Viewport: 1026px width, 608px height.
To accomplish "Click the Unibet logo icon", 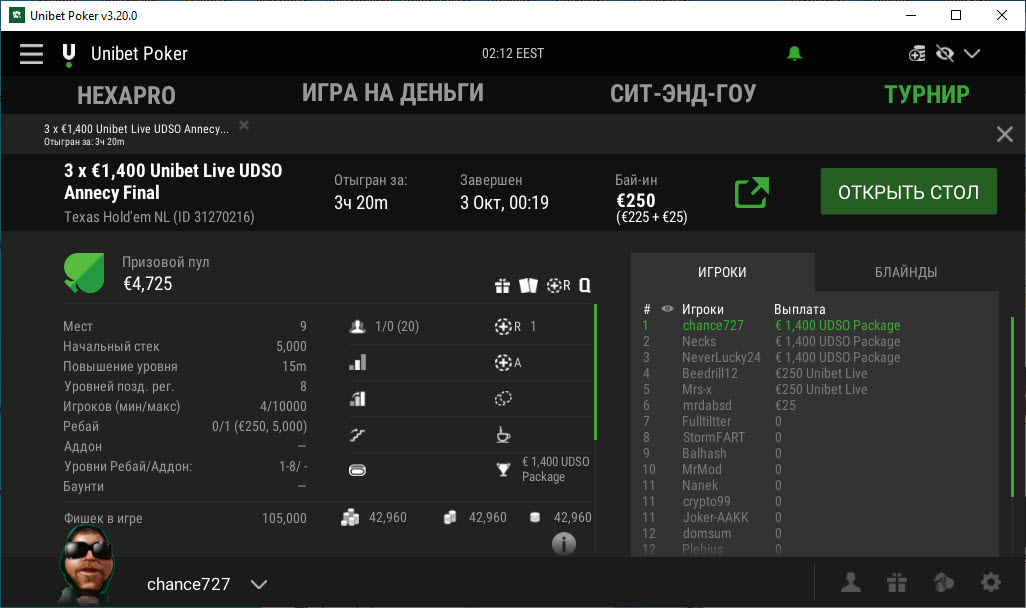I will [x=69, y=56].
